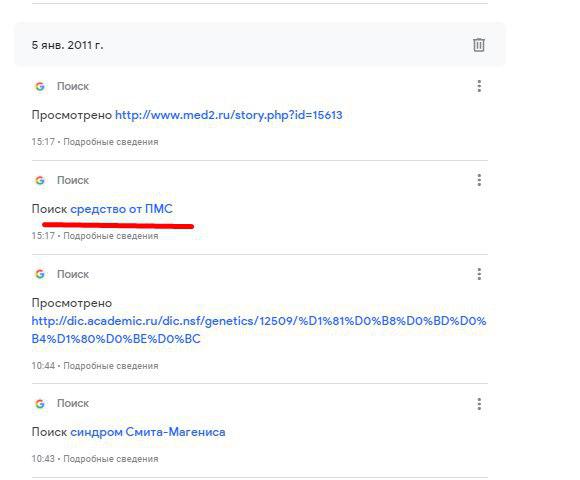Open three-dot menu for dic.academic.ru entry
Image resolution: width=580 pixels, height=480 pixels.
click(x=479, y=274)
